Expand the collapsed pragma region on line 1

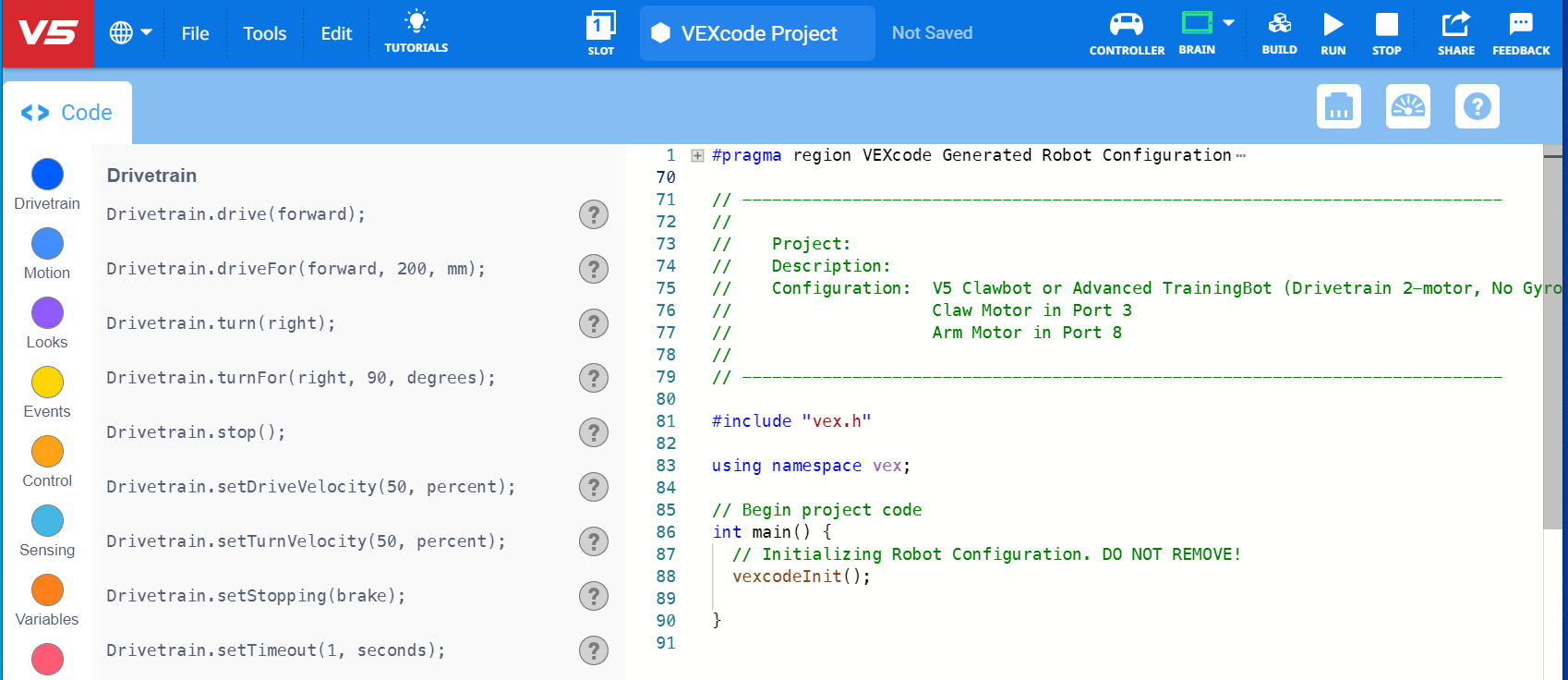coord(698,156)
